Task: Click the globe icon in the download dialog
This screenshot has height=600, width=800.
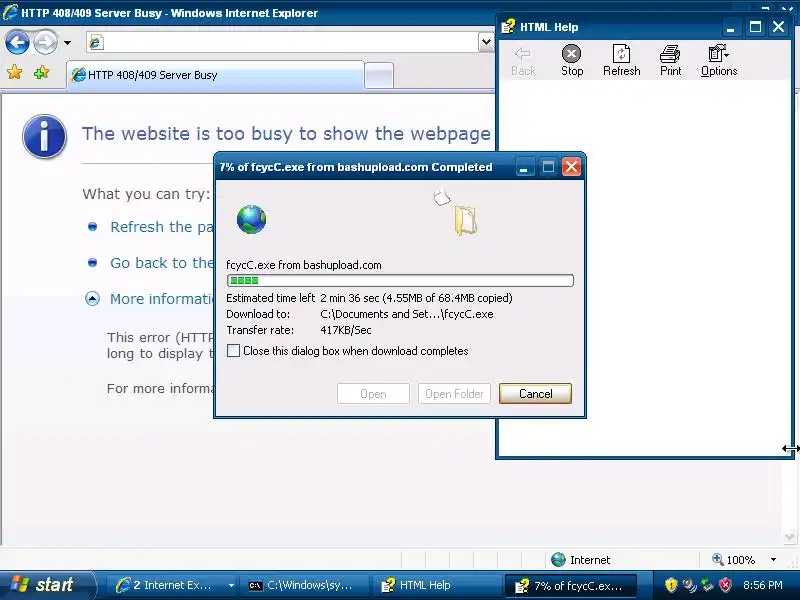Action: 252,219
